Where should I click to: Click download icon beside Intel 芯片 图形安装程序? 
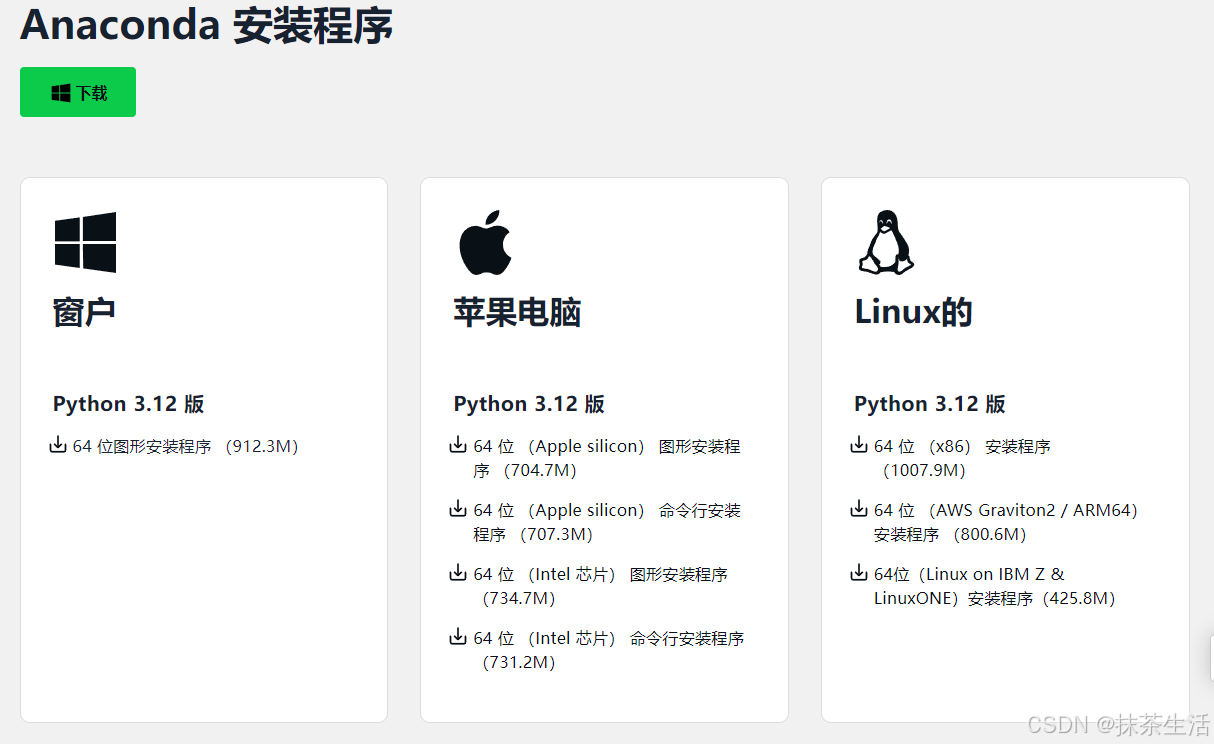(458, 573)
